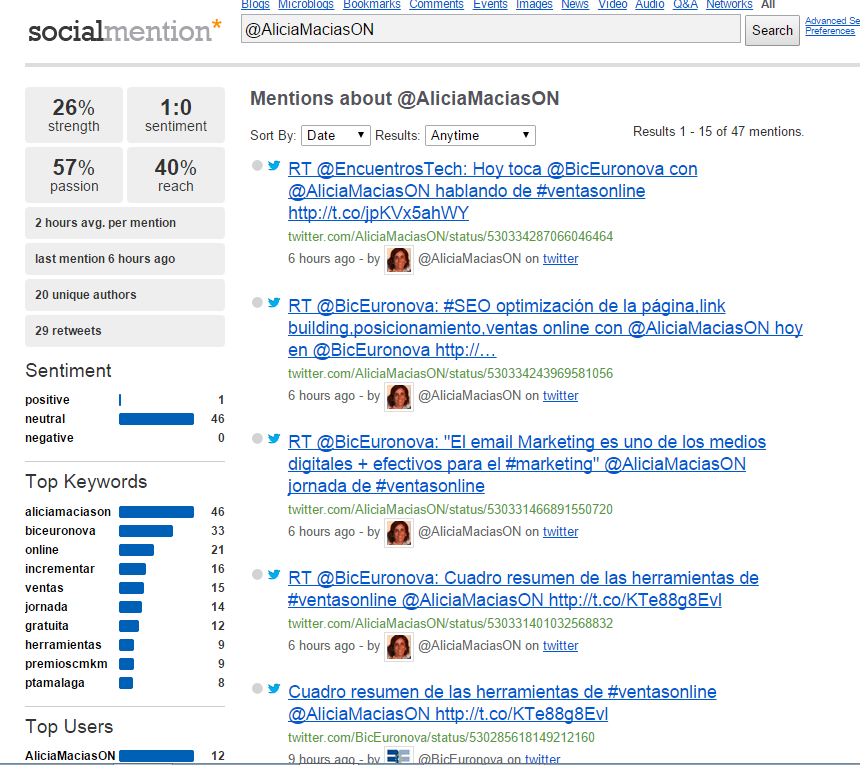This screenshot has width=860, height=765.
Task: Click Twitter bird icon beside EncuentrosTech retweet
Action: pyautogui.click(x=274, y=166)
